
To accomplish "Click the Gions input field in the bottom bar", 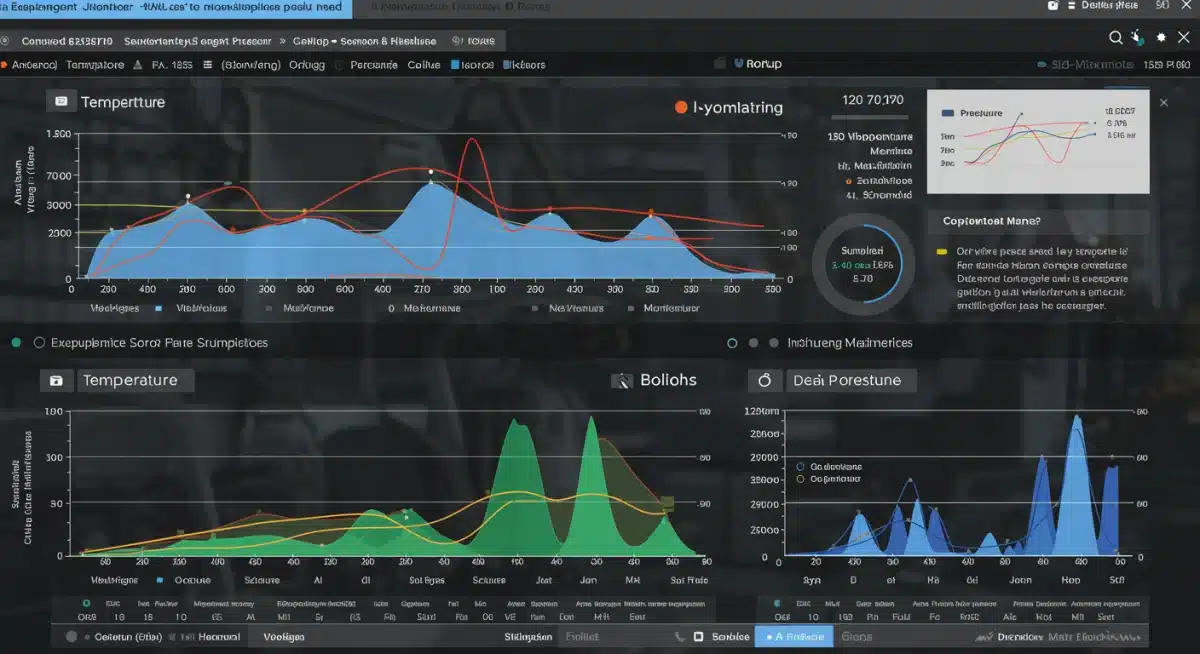I will pyautogui.click(x=857, y=636).
